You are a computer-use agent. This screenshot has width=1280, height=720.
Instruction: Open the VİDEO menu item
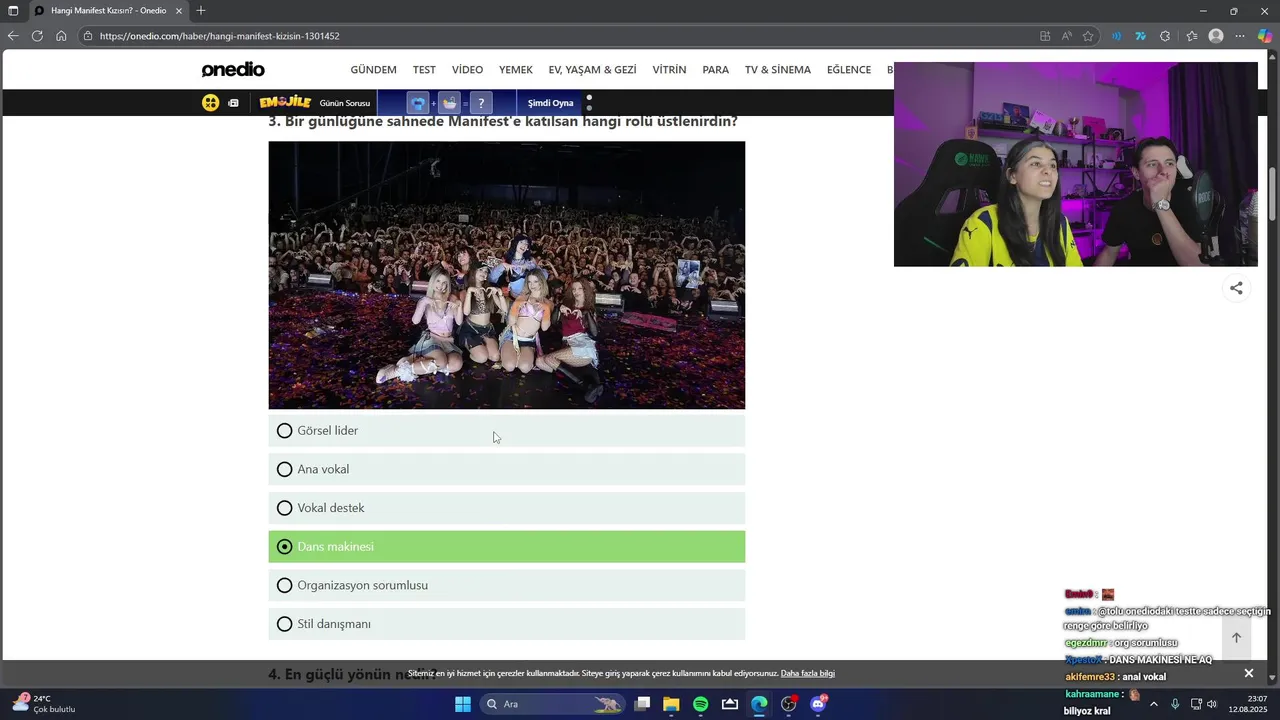click(467, 70)
